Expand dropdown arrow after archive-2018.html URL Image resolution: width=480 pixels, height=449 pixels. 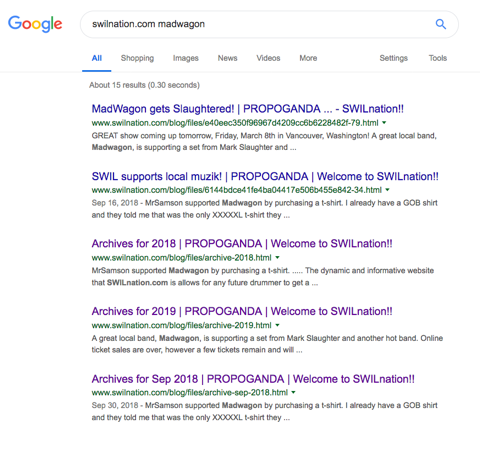pyautogui.click(x=277, y=258)
